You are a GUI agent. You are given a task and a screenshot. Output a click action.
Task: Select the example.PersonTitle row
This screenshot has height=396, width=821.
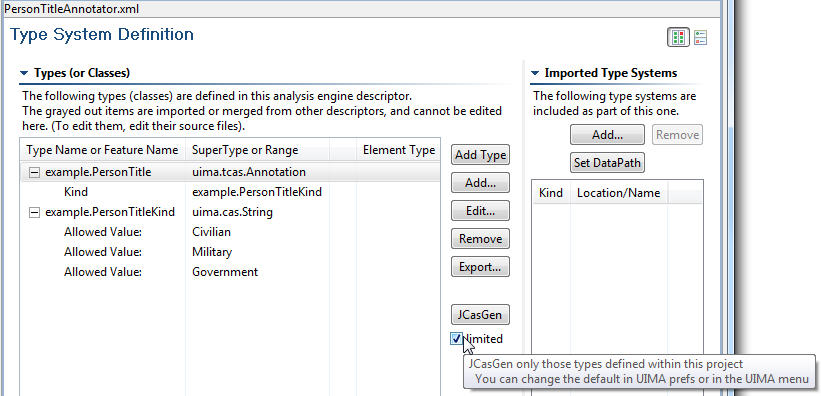(230, 172)
